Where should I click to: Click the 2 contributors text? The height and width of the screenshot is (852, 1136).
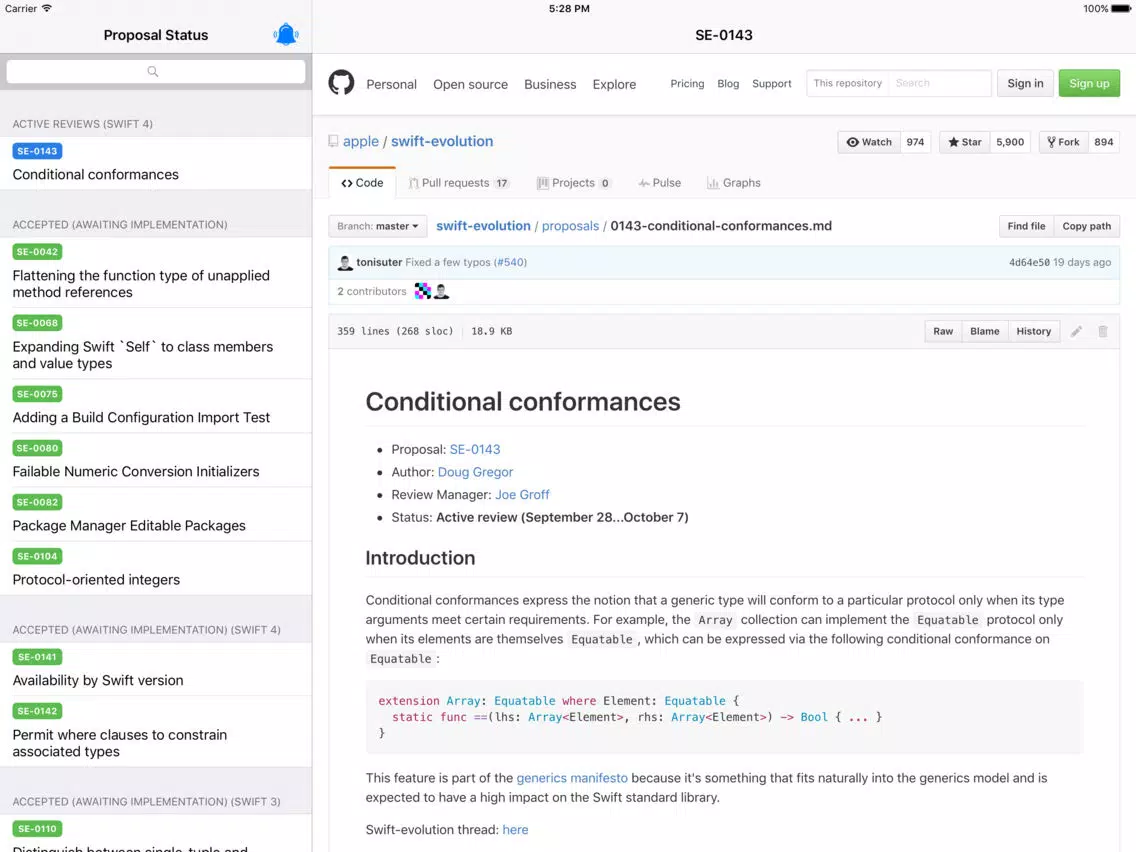[372, 291]
